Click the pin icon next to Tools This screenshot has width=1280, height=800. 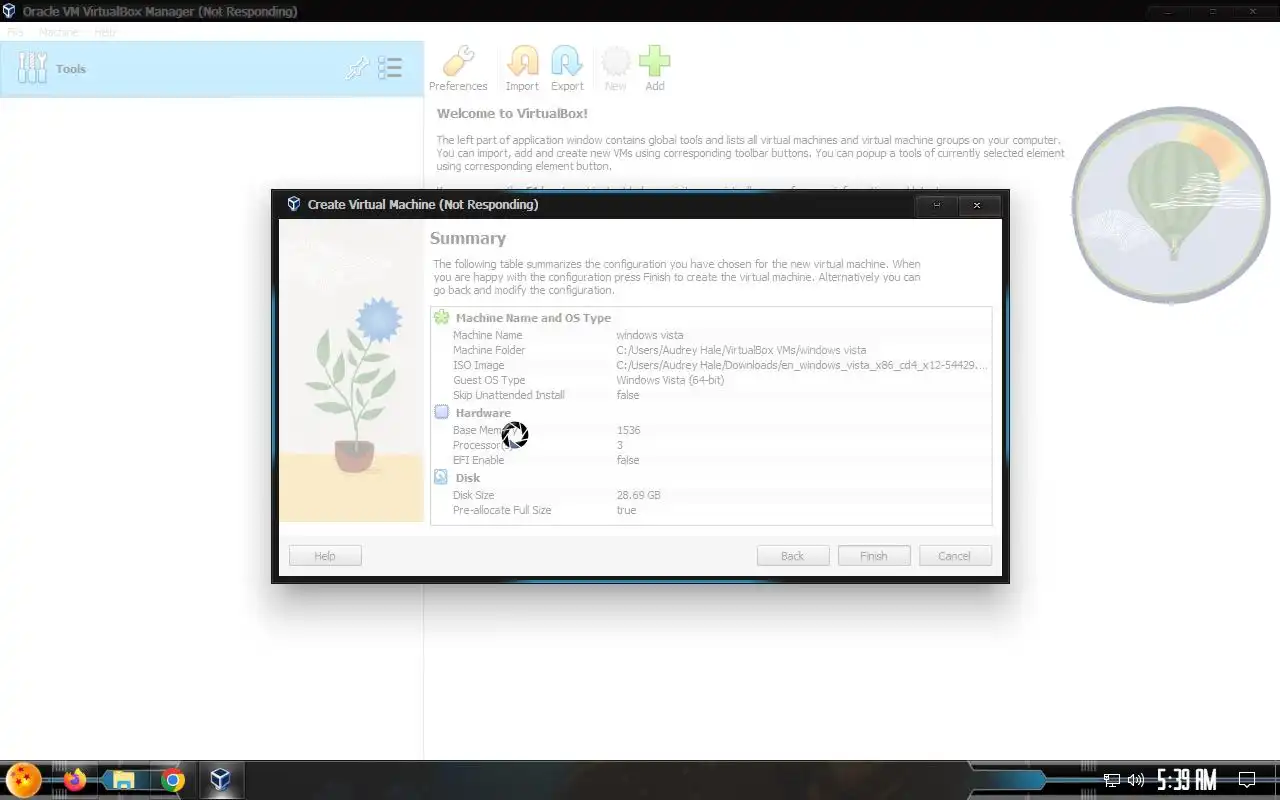(x=356, y=68)
